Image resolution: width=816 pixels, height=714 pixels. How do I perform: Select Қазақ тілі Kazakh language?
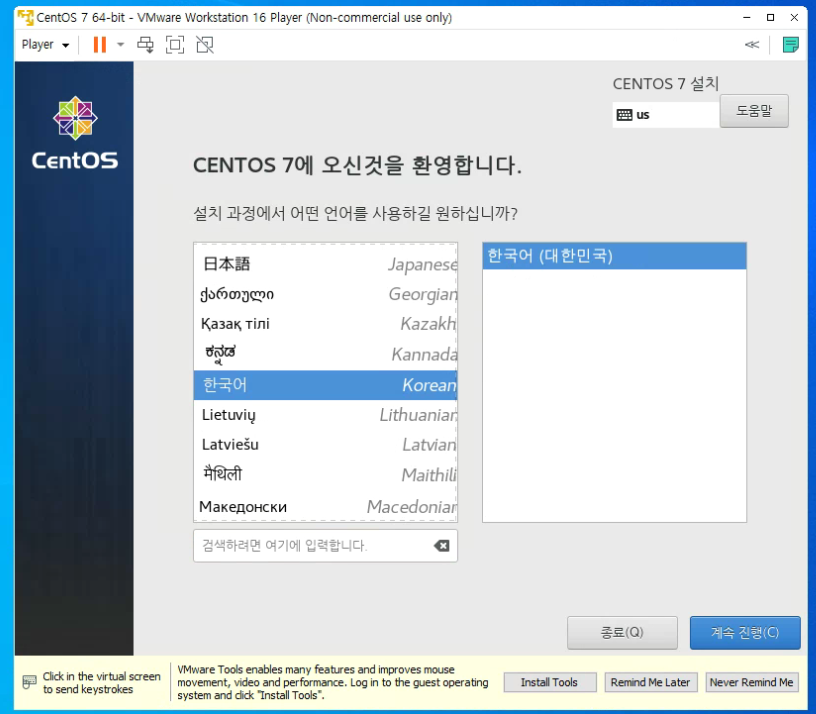point(326,324)
